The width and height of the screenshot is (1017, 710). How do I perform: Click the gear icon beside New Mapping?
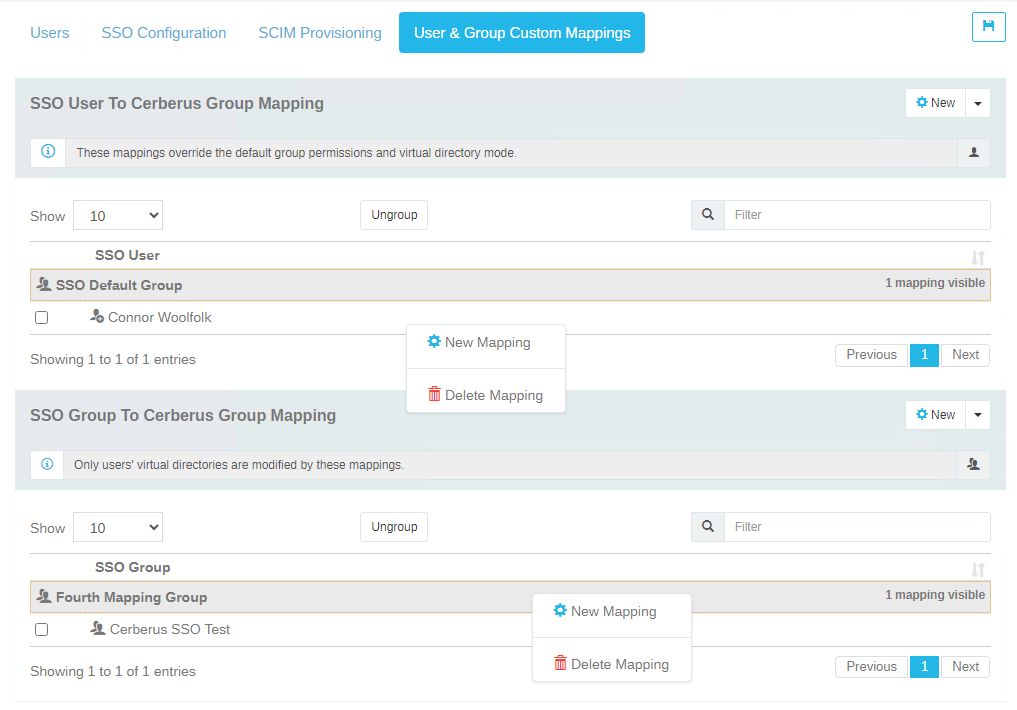click(433, 341)
